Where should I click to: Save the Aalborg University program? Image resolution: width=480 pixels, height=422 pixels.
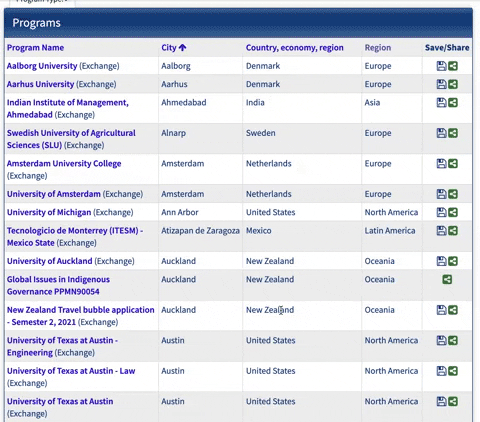tap(441, 66)
